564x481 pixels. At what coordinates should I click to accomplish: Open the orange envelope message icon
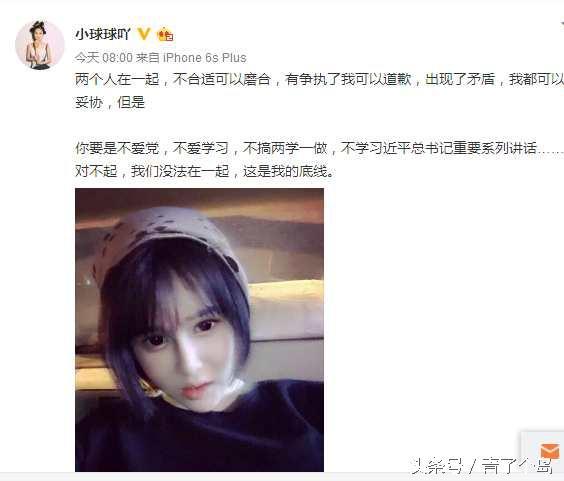(549, 451)
